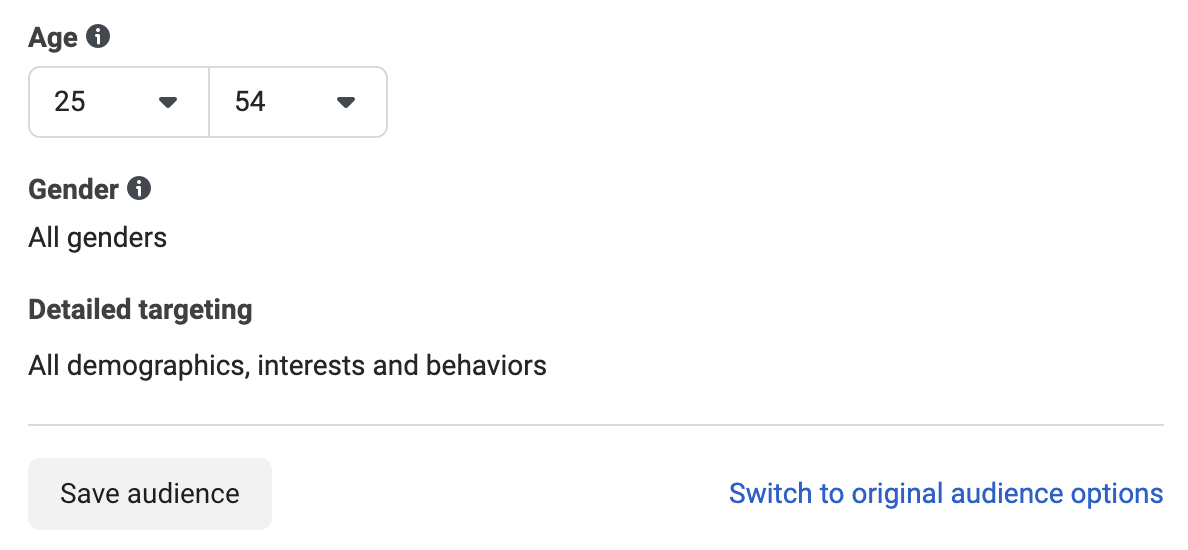Select the Gender heading label
This screenshot has width=1188, height=550.
[73, 189]
